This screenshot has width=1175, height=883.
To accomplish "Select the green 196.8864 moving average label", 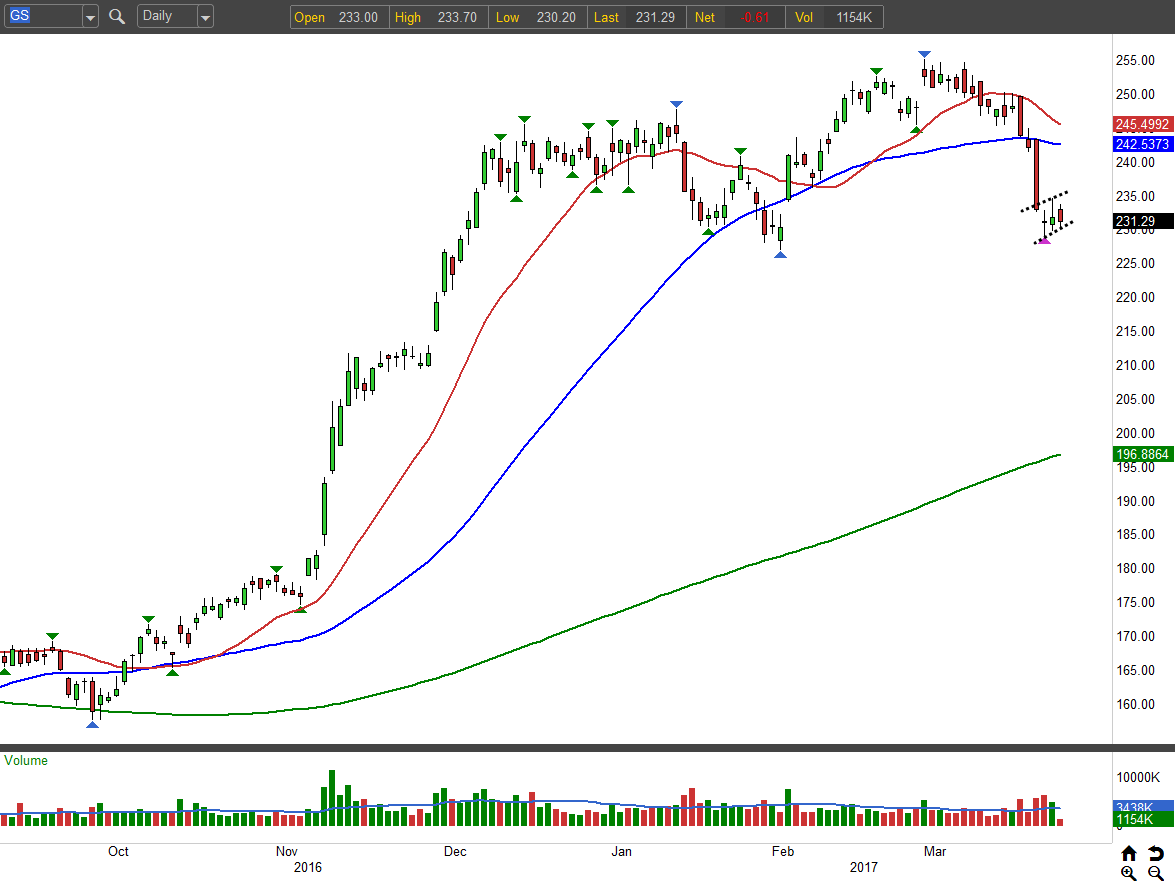I will click(x=1142, y=454).
